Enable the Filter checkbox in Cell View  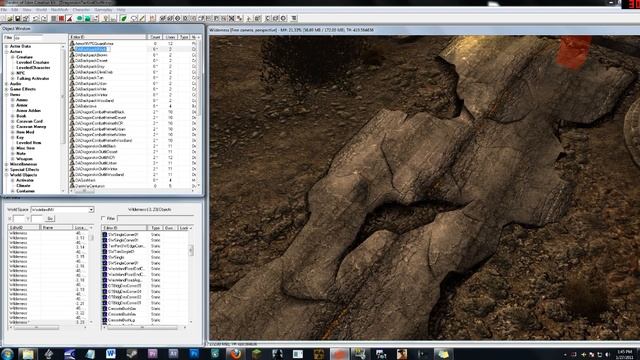coord(103,218)
